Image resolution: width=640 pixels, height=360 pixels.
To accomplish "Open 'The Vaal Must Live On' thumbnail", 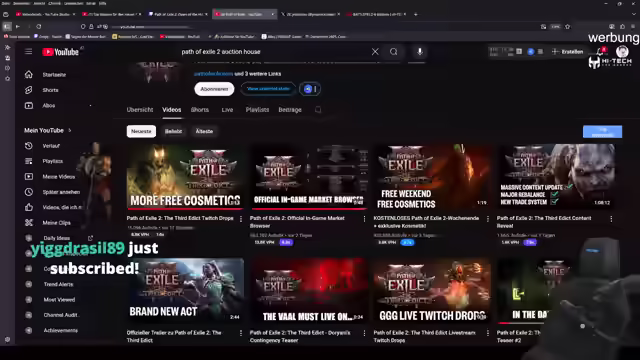I will point(309,291).
